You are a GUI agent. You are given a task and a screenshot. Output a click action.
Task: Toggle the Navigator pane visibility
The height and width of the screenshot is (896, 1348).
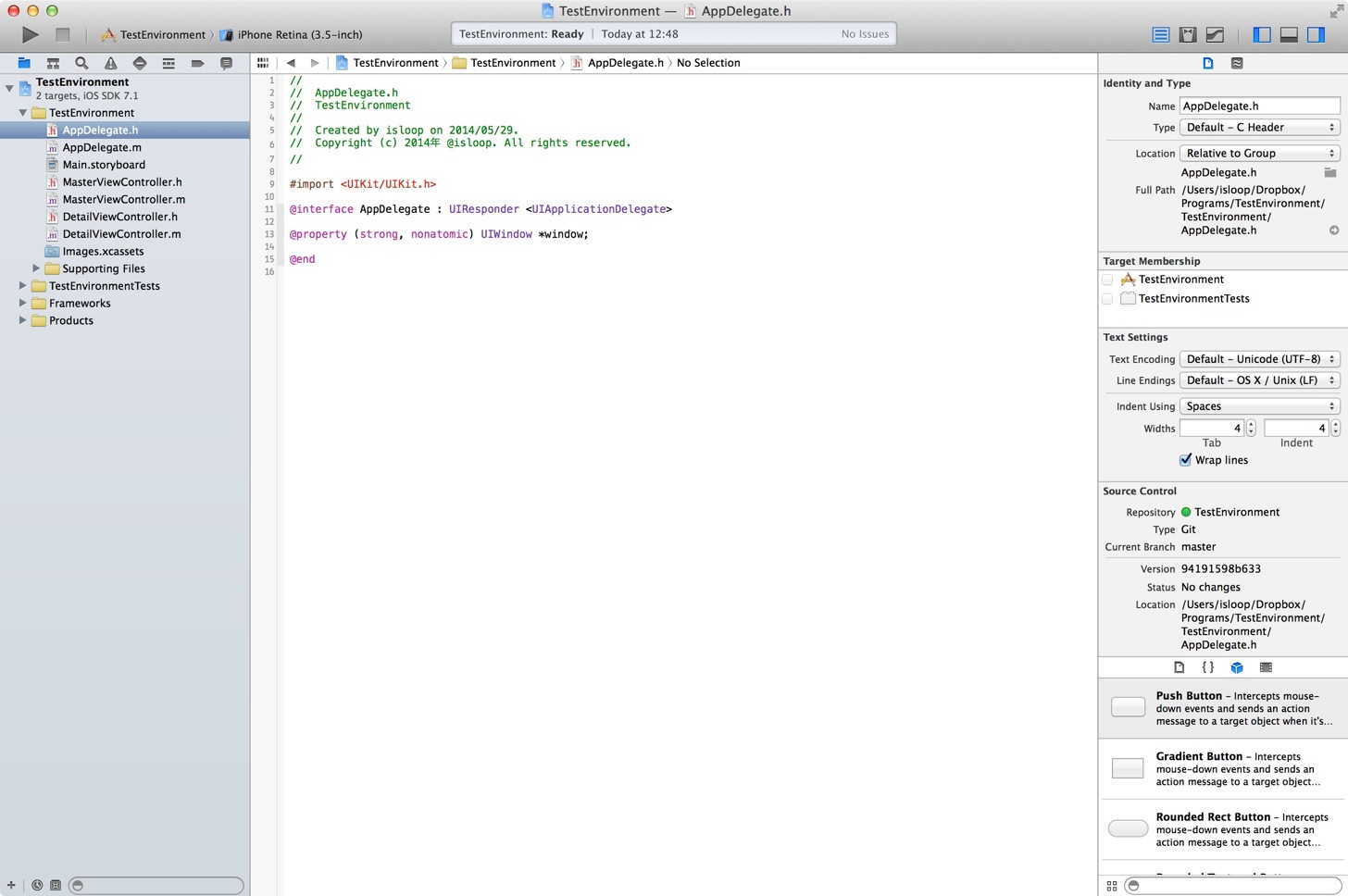pos(1262,34)
